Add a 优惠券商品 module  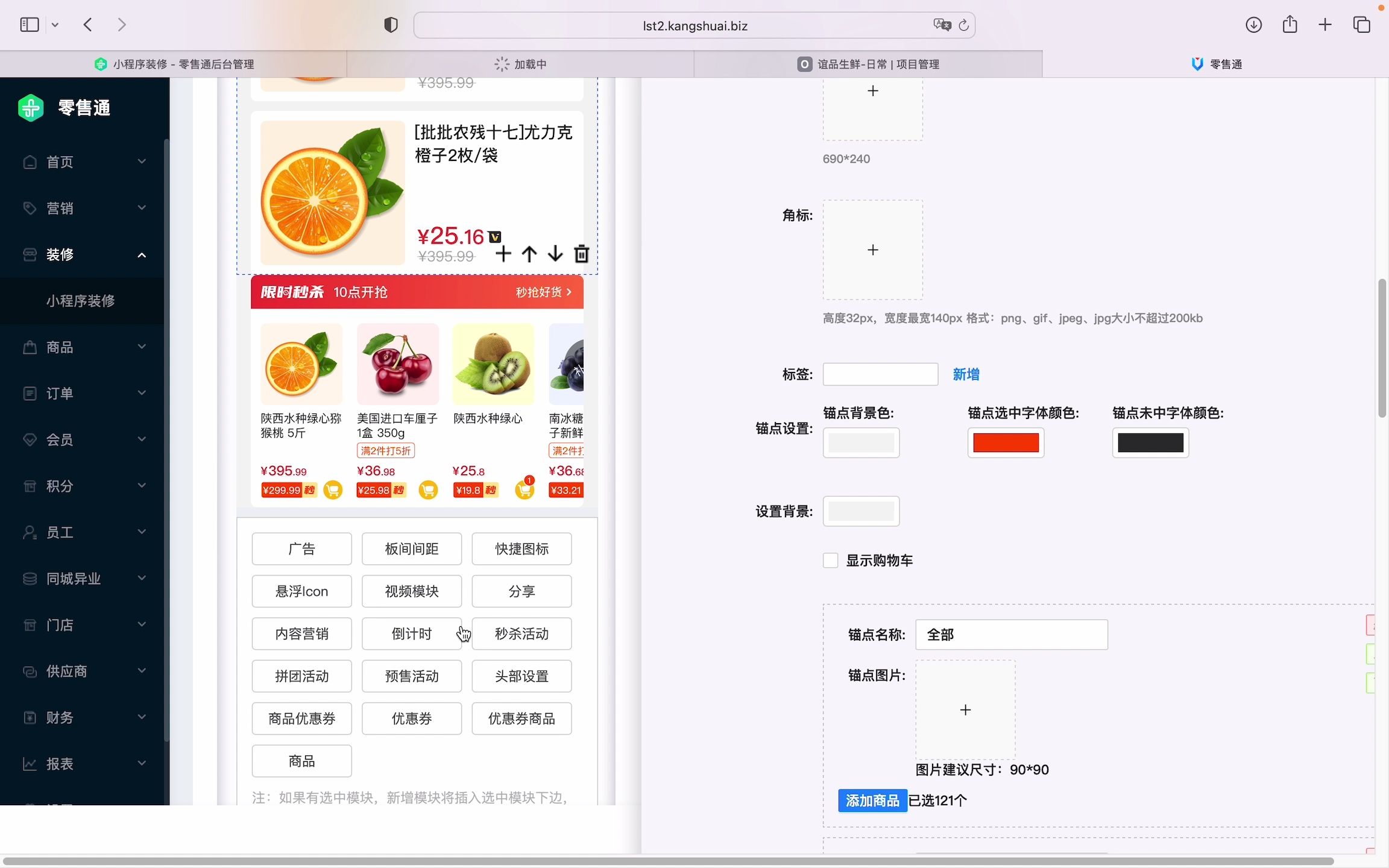tap(521, 719)
